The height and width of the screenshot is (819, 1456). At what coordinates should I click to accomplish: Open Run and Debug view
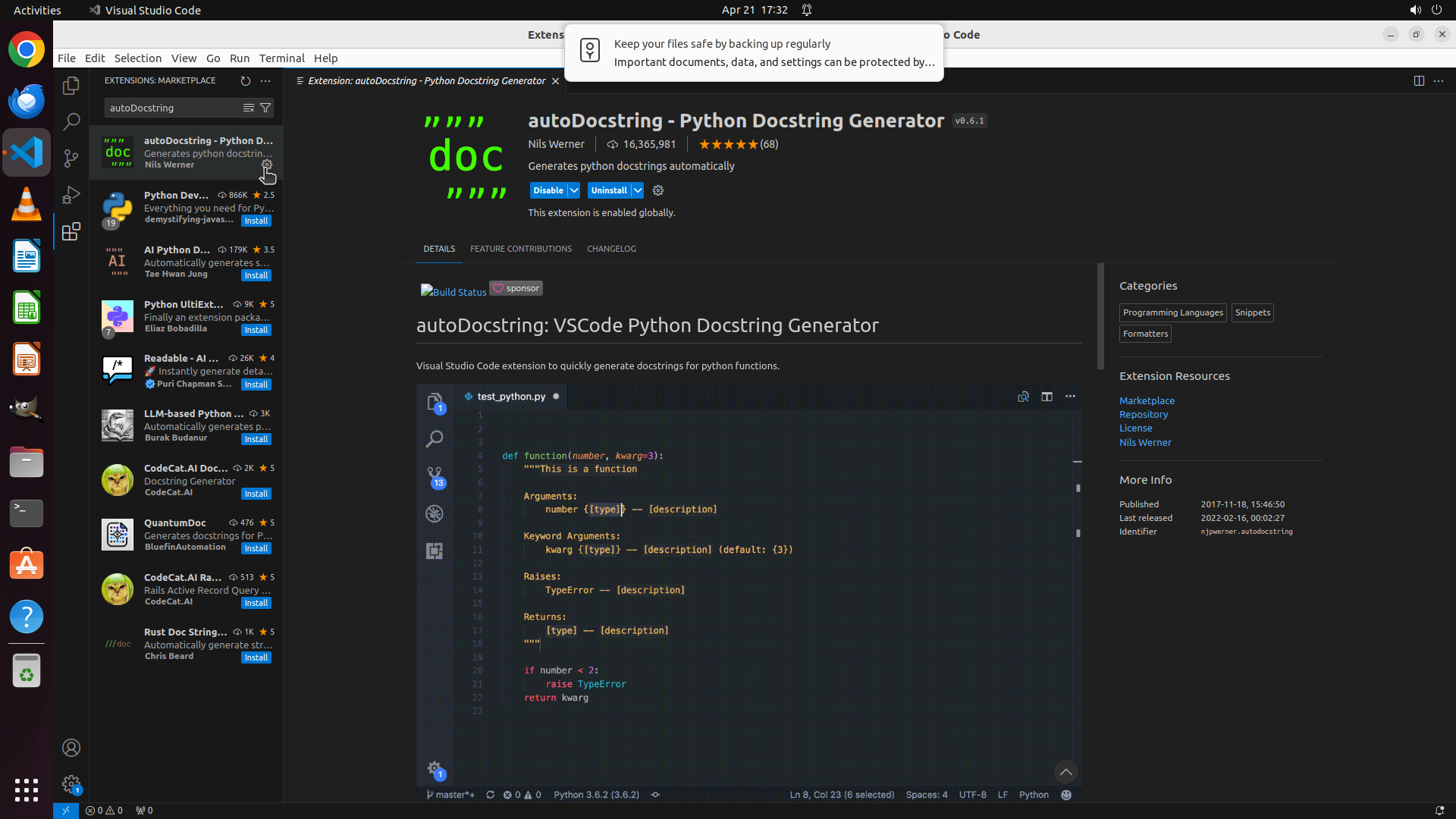(71, 195)
